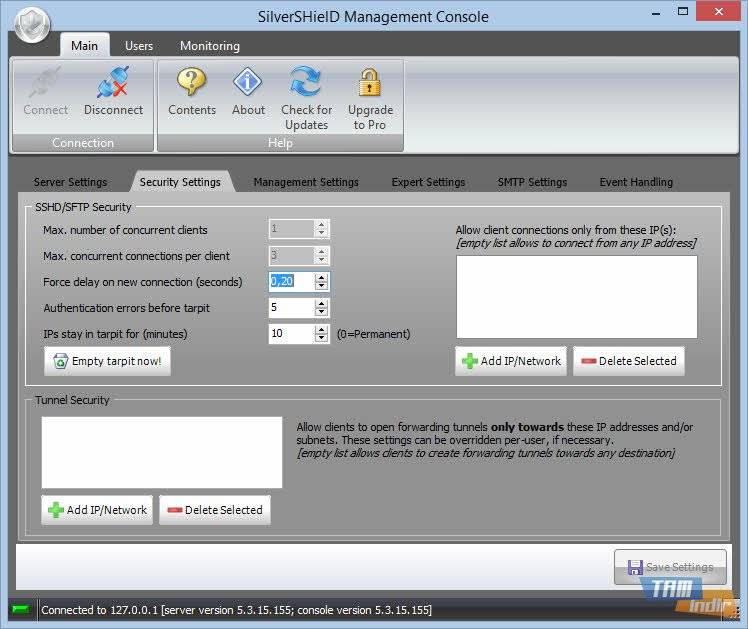Click the Tunnel Security IP list box
The width and height of the screenshot is (748, 629).
(162, 452)
